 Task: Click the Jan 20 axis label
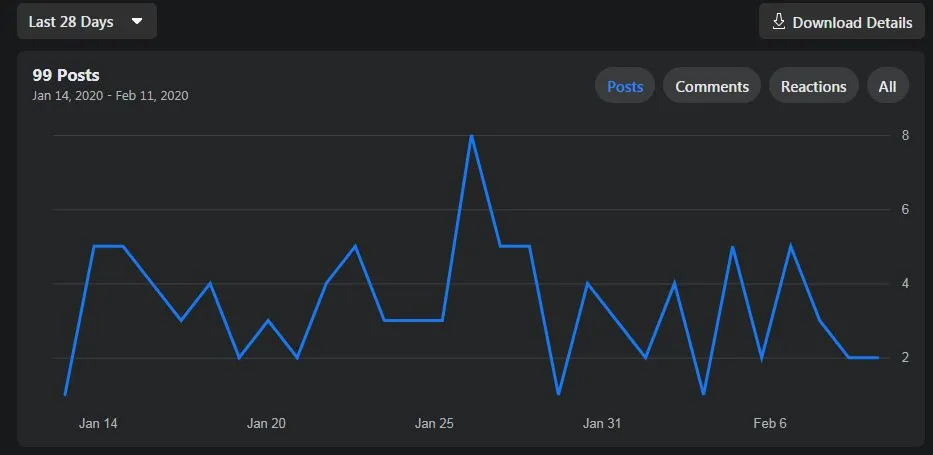[266, 423]
